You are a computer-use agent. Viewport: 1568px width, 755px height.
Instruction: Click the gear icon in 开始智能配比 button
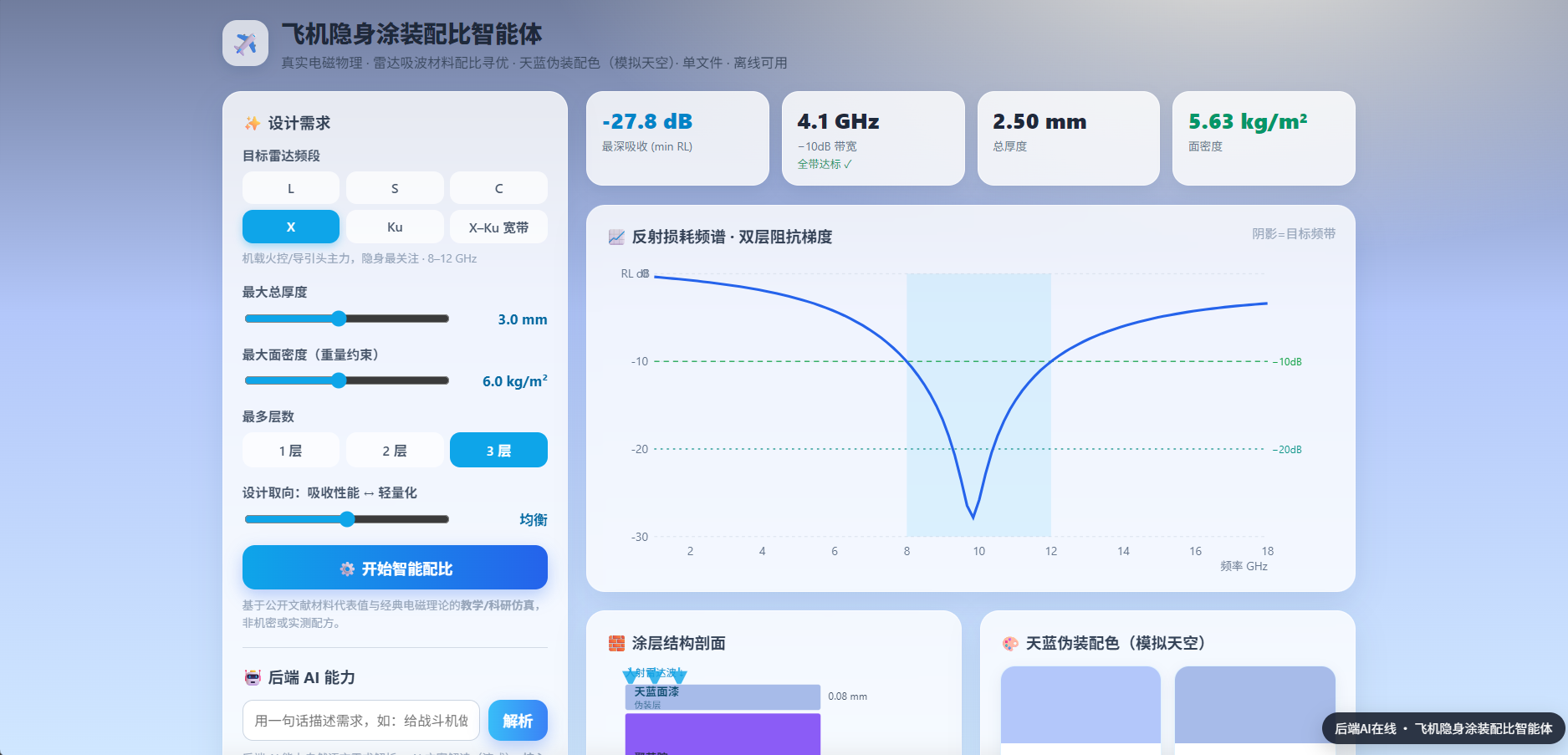[347, 569]
